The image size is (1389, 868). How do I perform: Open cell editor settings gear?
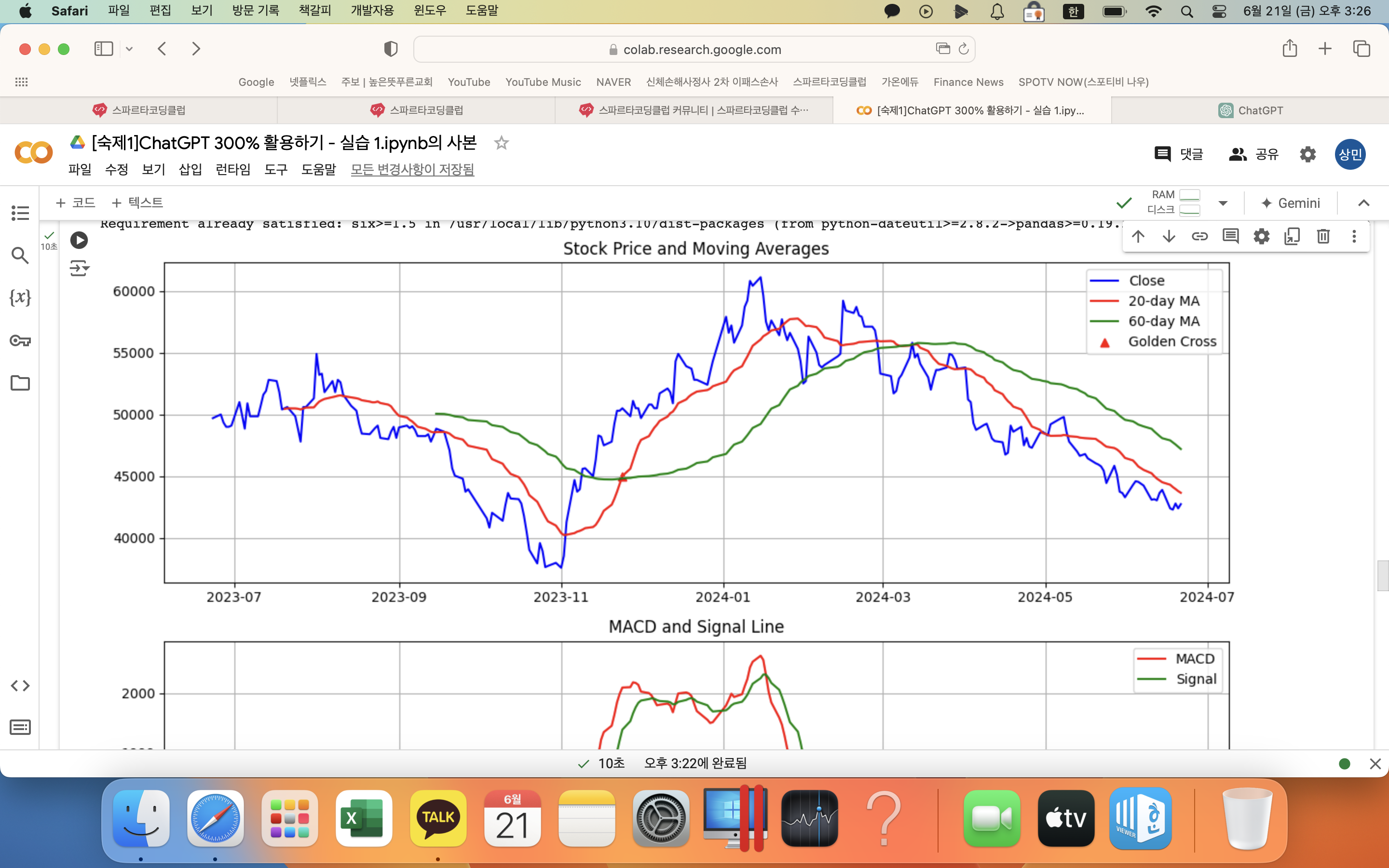tap(1262, 236)
